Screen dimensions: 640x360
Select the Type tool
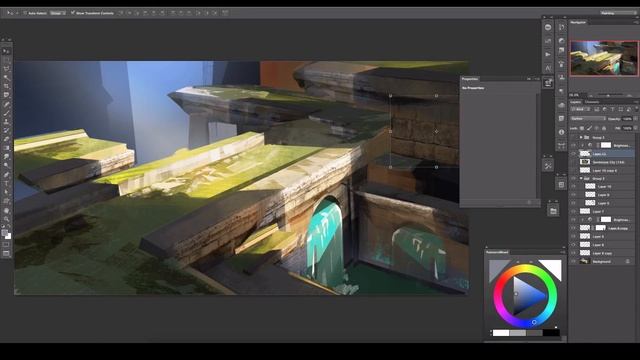tap(6, 184)
